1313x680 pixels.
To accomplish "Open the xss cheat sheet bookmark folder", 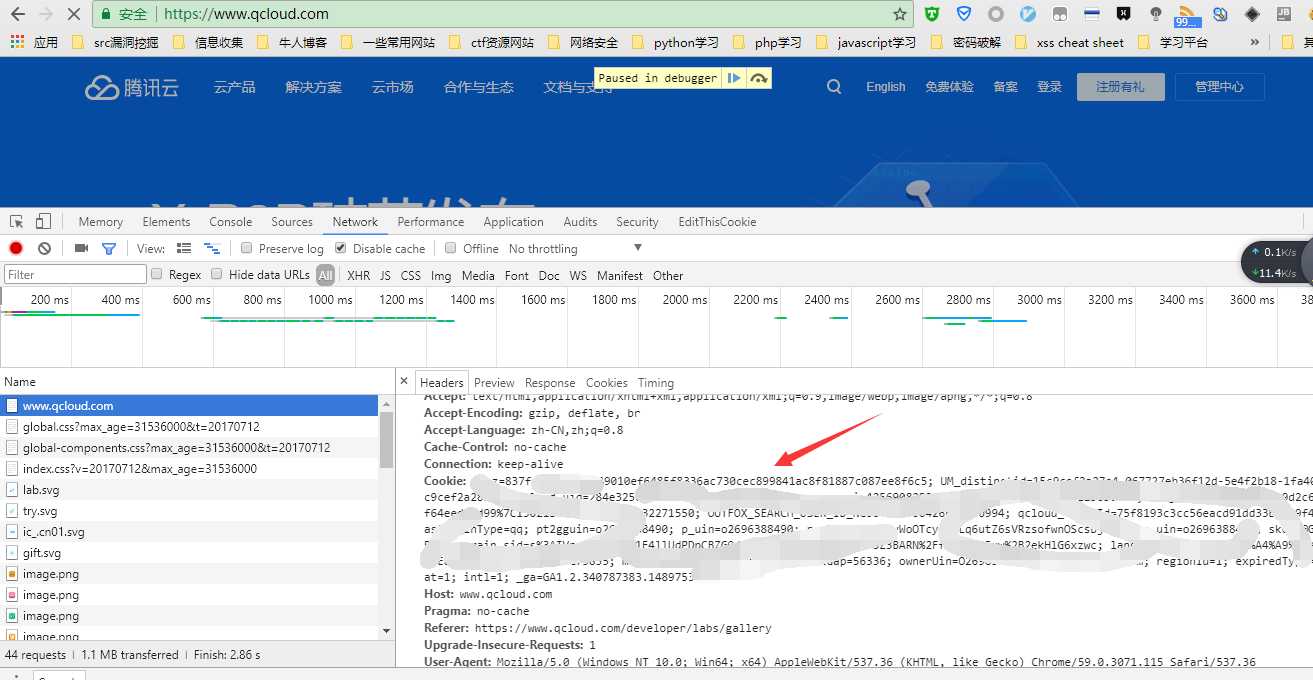I will 1068,43.
